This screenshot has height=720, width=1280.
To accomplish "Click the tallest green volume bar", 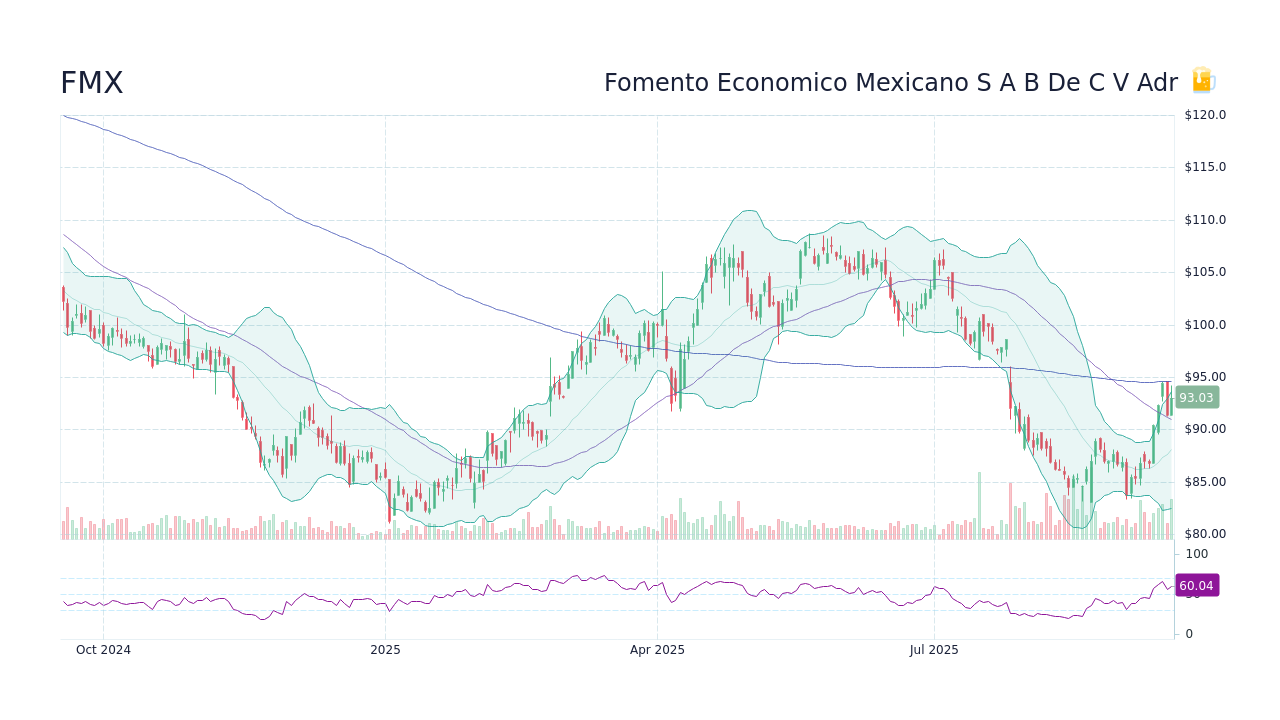I will 978,505.
